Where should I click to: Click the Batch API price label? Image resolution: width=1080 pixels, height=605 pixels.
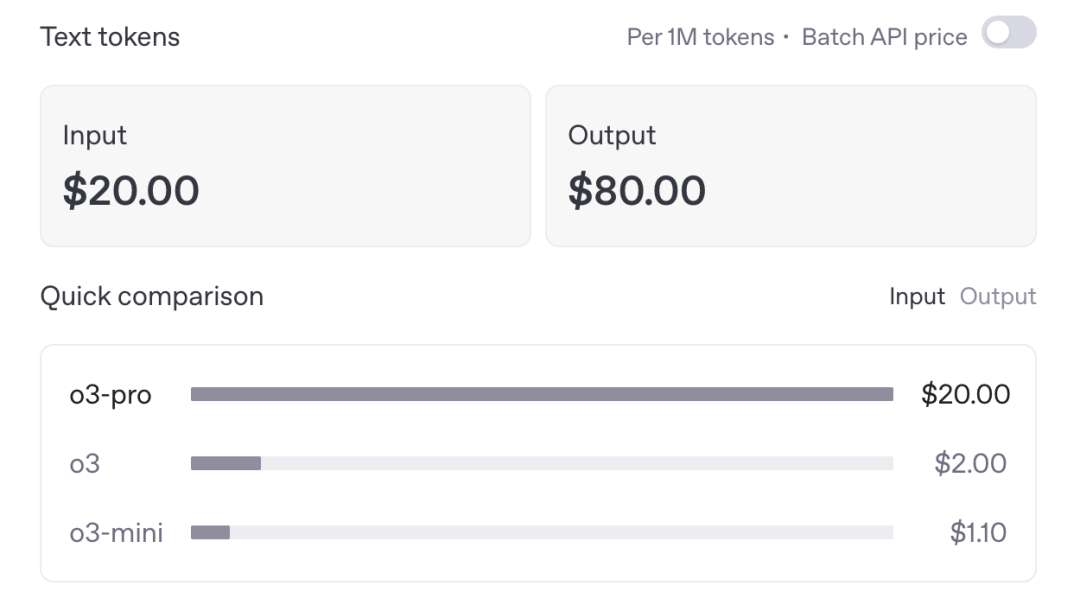pos(884,37)
